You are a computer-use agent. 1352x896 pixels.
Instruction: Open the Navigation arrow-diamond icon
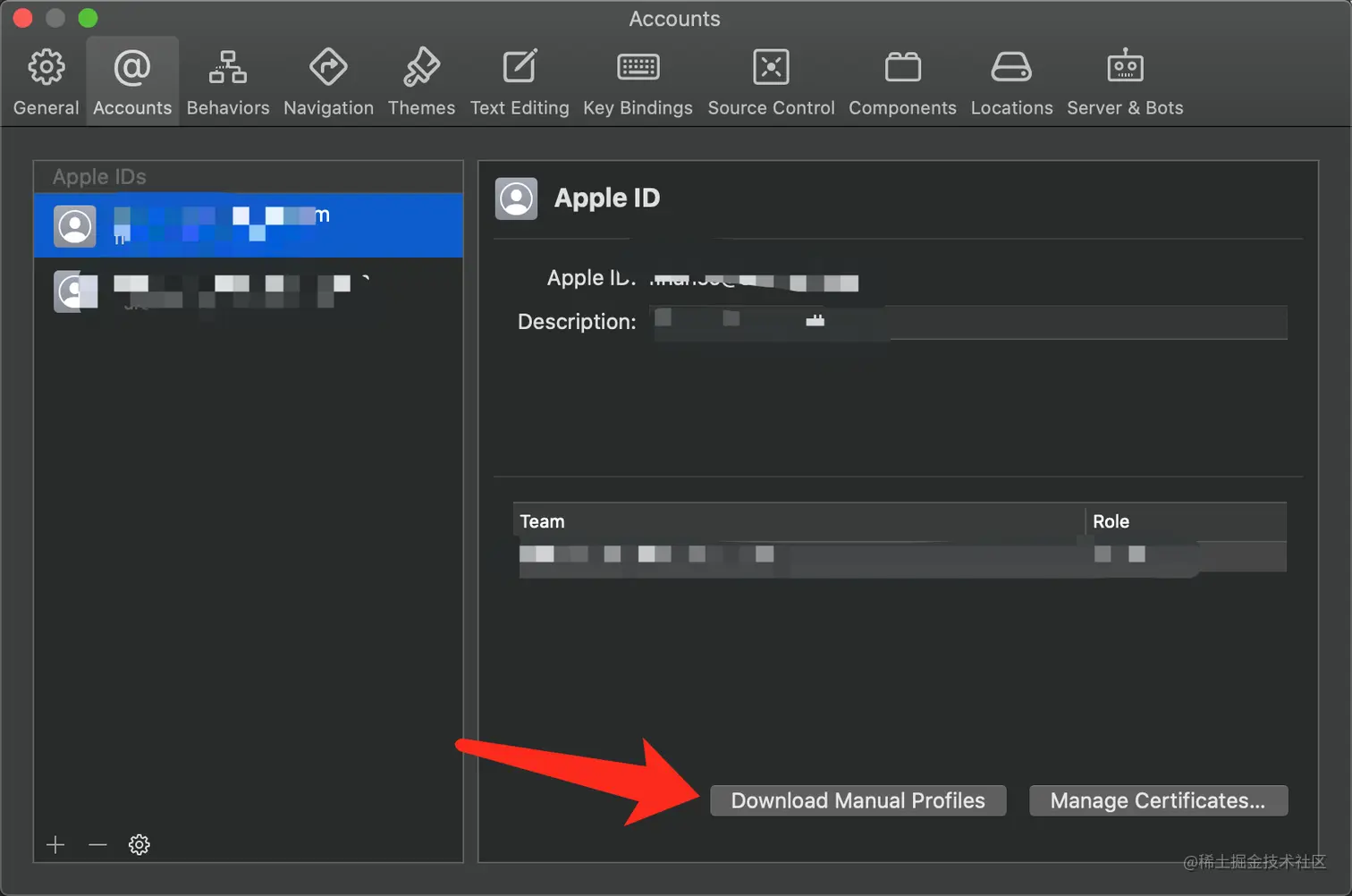pos(328,67)
